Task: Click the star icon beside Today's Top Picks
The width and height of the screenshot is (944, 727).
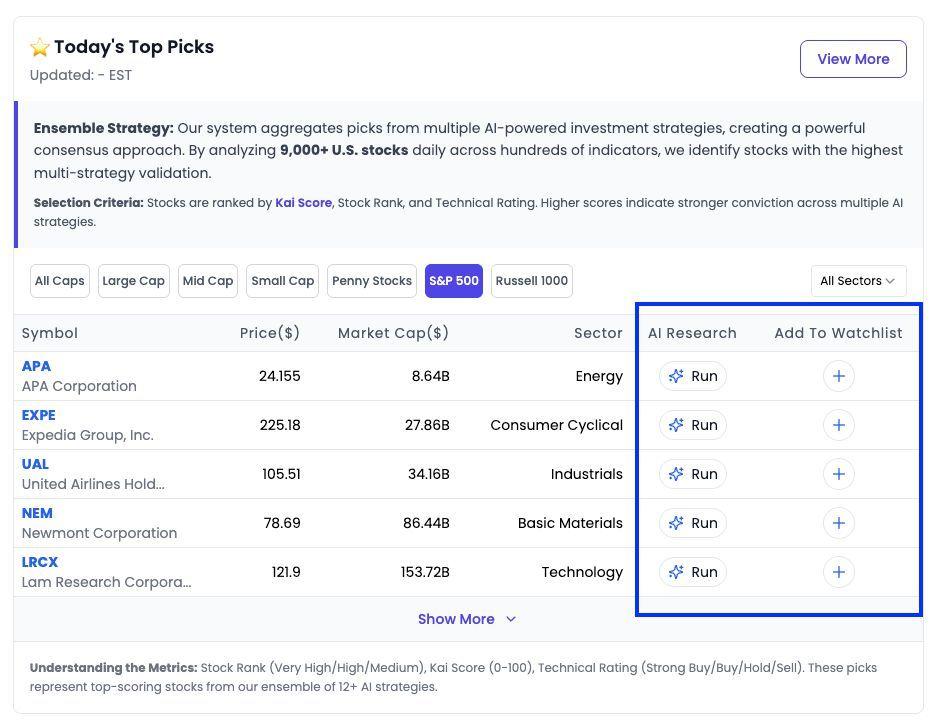Action: pyautogui.click(x=40, y=47)
